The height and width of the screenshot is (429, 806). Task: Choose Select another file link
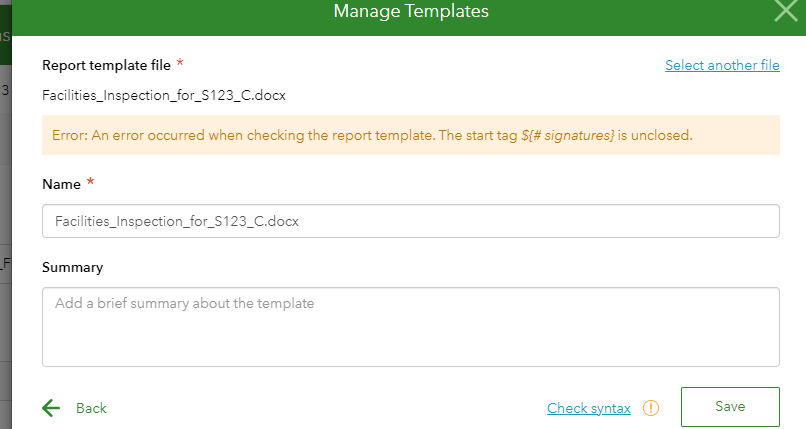(x=722, y=65)
